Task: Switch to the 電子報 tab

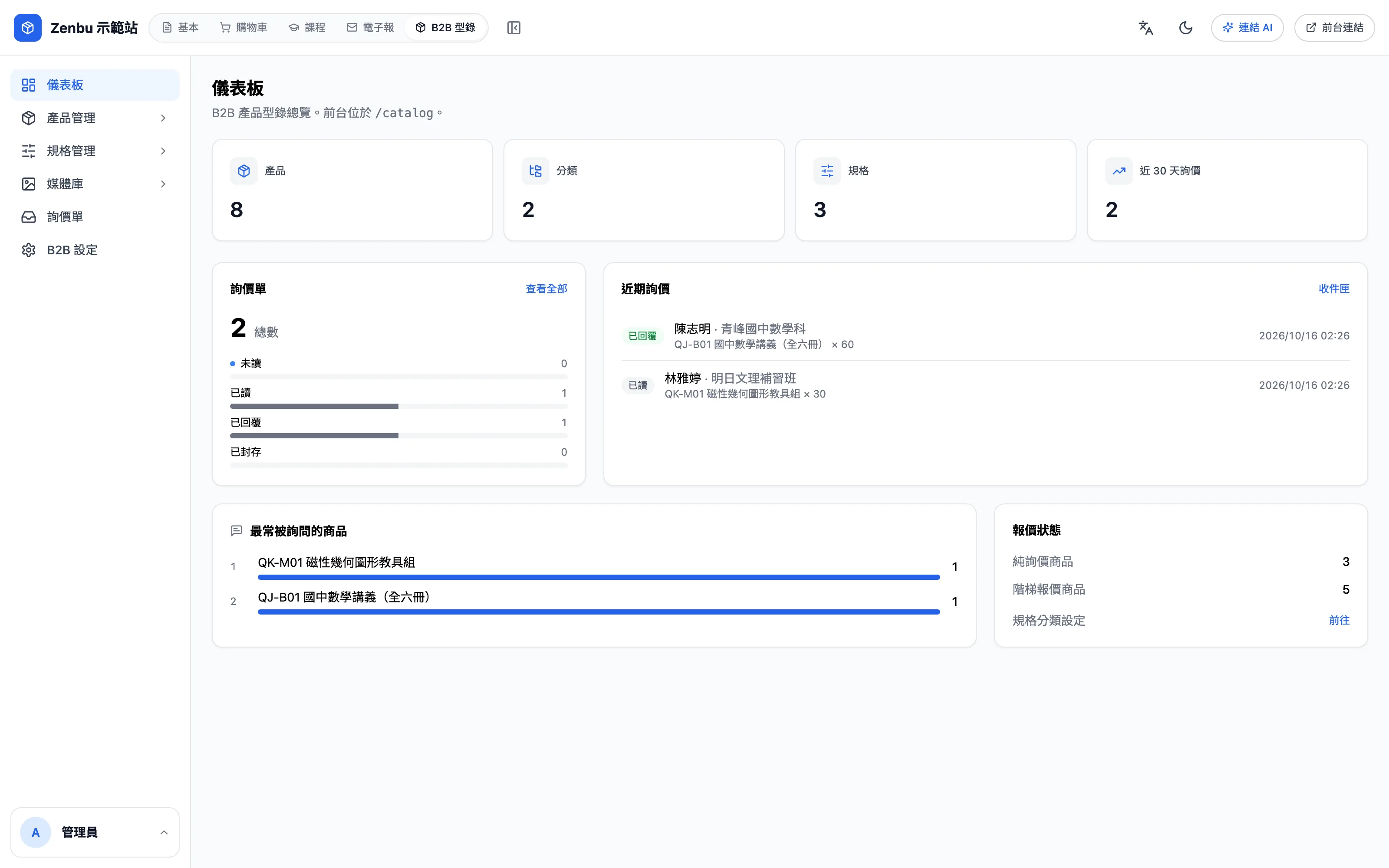Action: pos(370,27)
